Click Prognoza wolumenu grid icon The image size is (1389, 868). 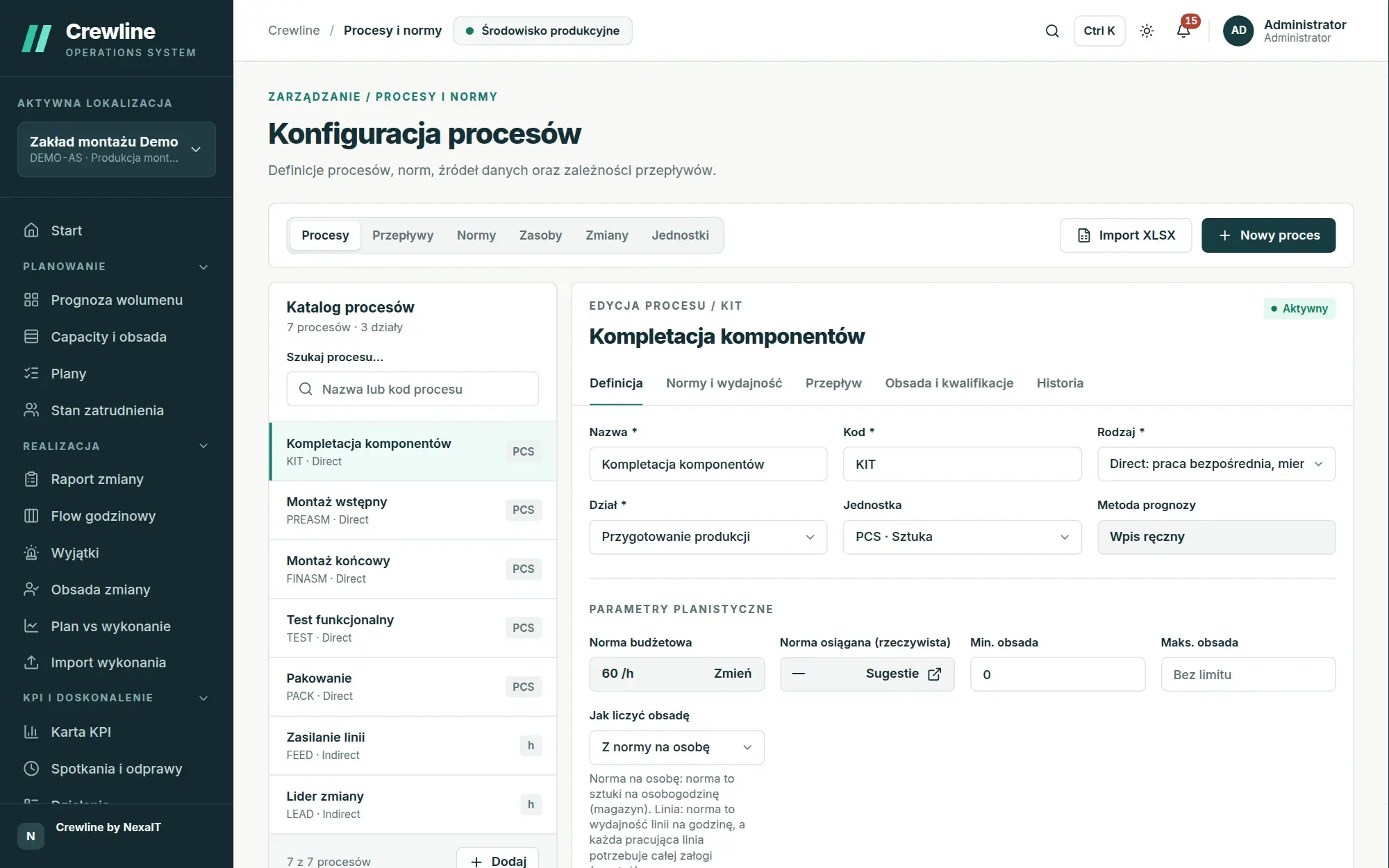[x=31, y=300]
